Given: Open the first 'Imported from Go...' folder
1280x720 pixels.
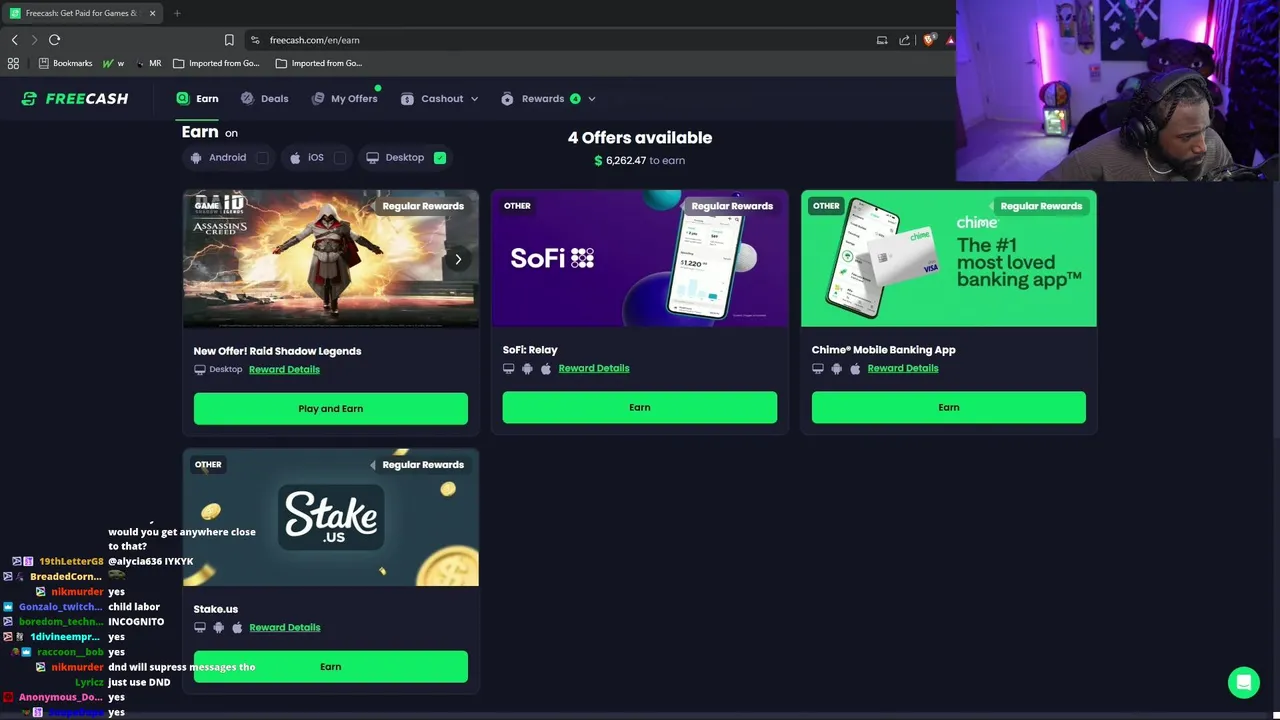Looking at the screenshot, I should (216, 63).
